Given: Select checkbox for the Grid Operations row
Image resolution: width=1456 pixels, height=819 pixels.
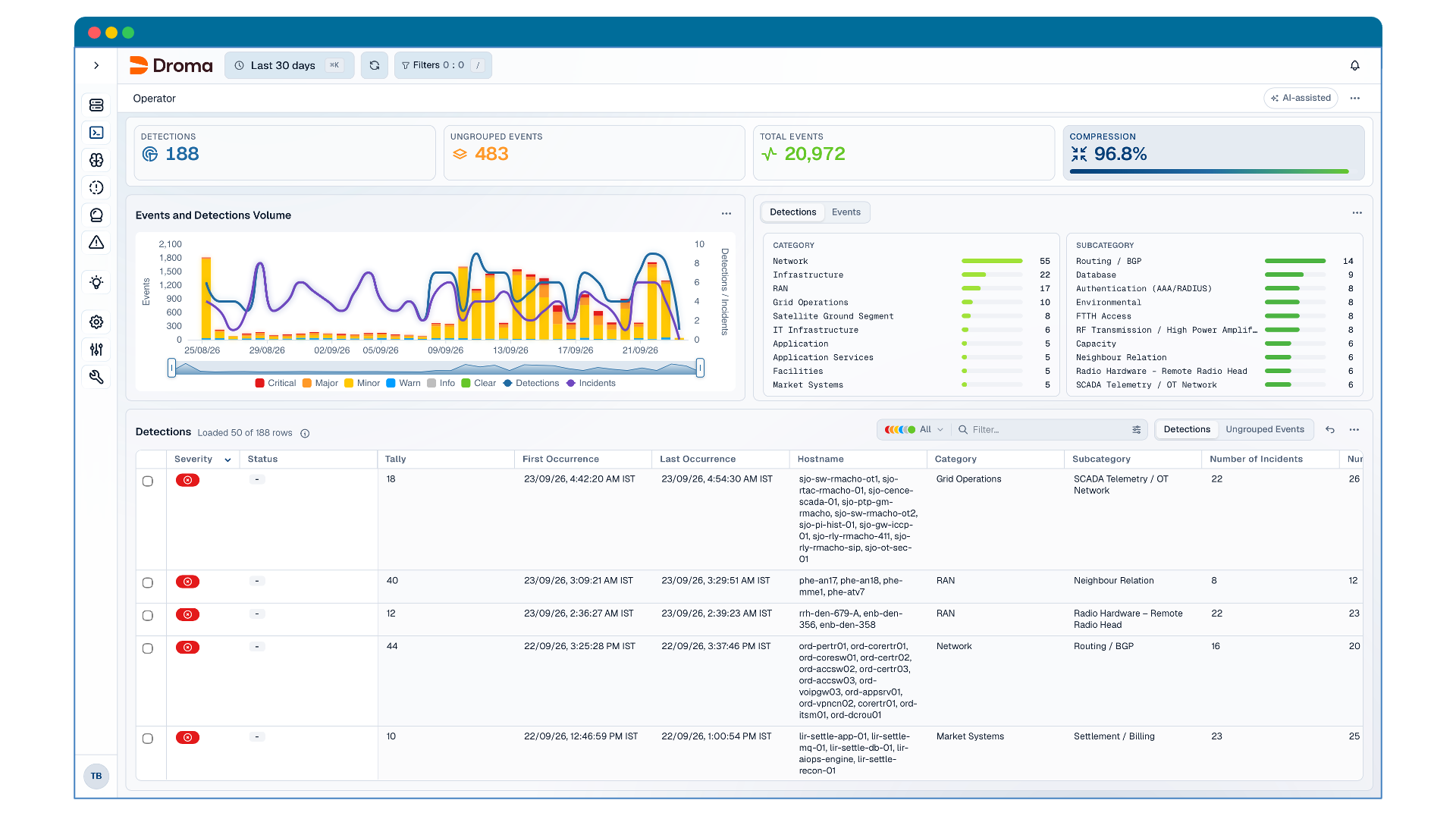Looking at the screenshot, I should coord(148,482).
